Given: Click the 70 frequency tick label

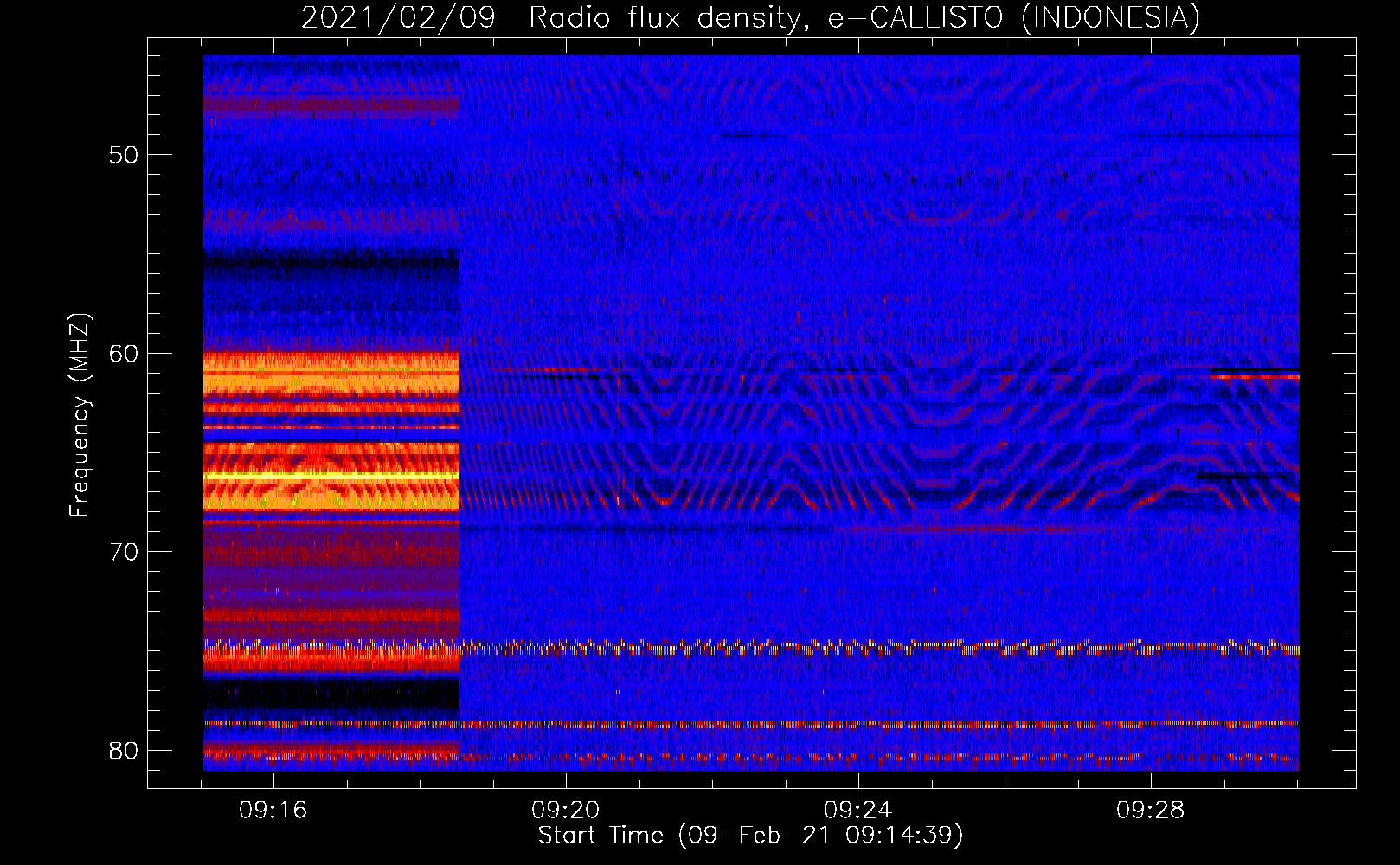Looking at the screenshot, I should 124,552.
